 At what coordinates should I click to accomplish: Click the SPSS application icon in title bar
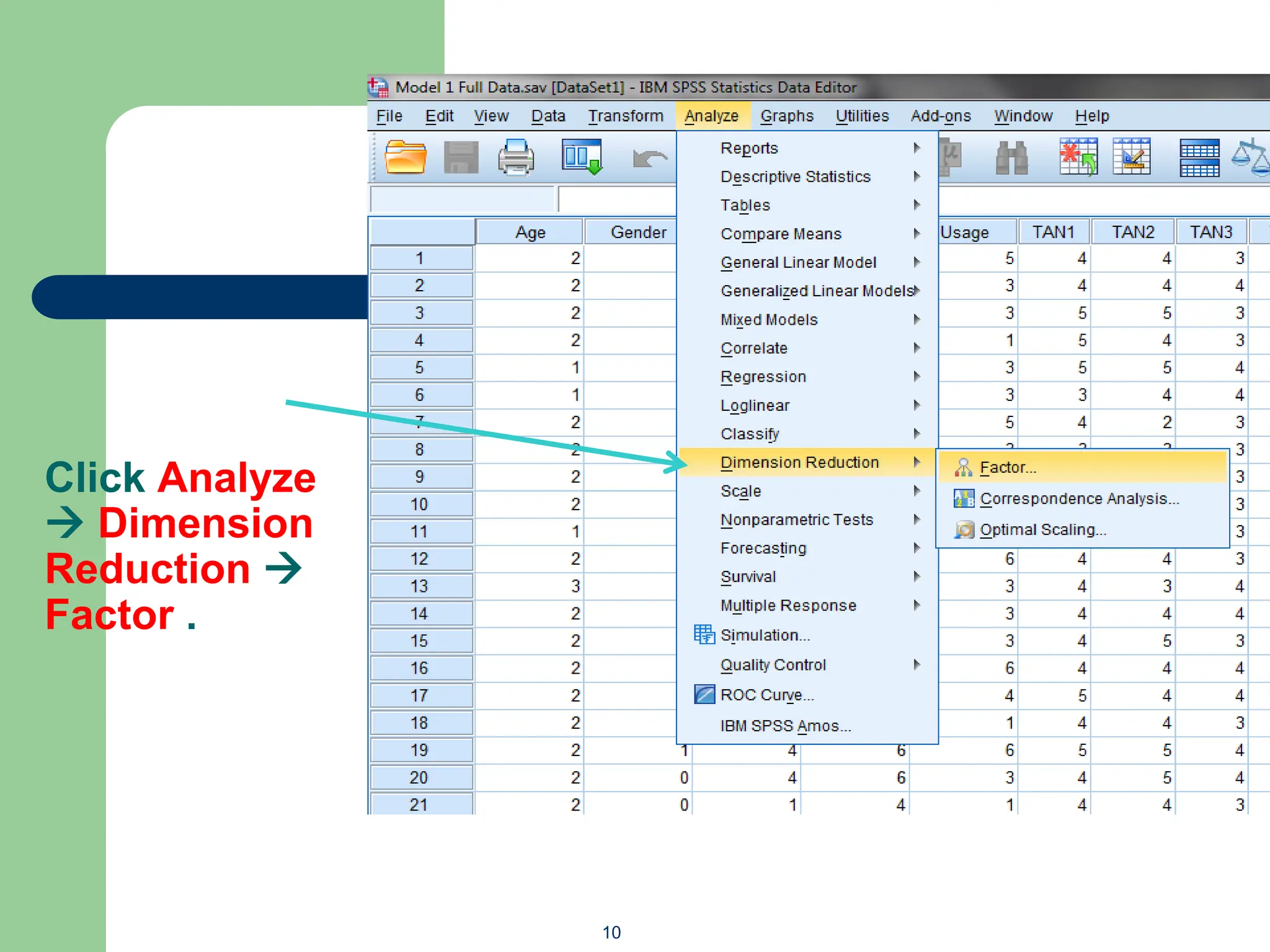pyautogui.click(x=378, y=87)
